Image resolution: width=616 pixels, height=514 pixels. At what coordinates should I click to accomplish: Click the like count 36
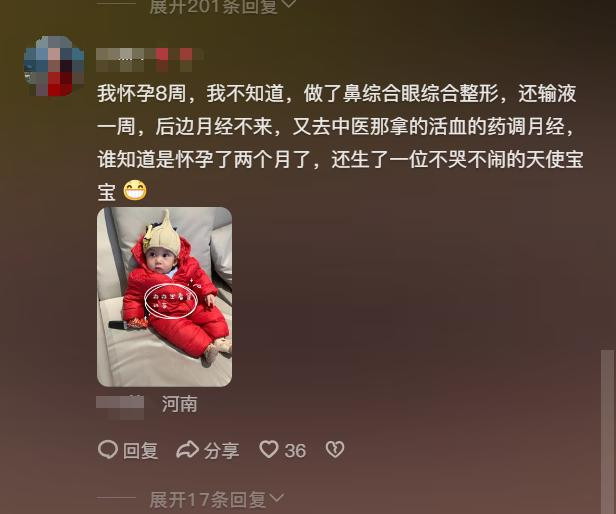click(295, 451)
